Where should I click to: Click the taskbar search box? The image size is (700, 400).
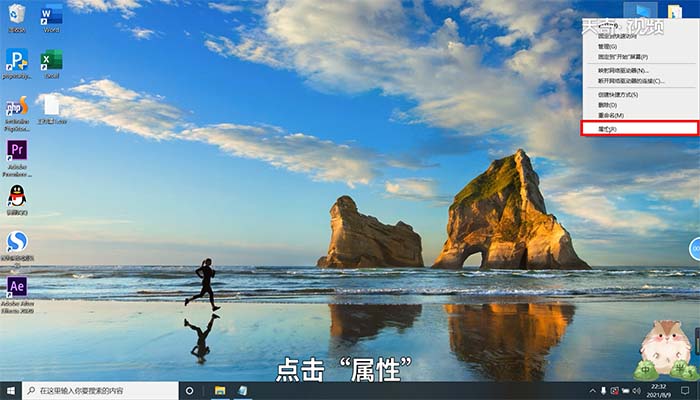(100, 391)
